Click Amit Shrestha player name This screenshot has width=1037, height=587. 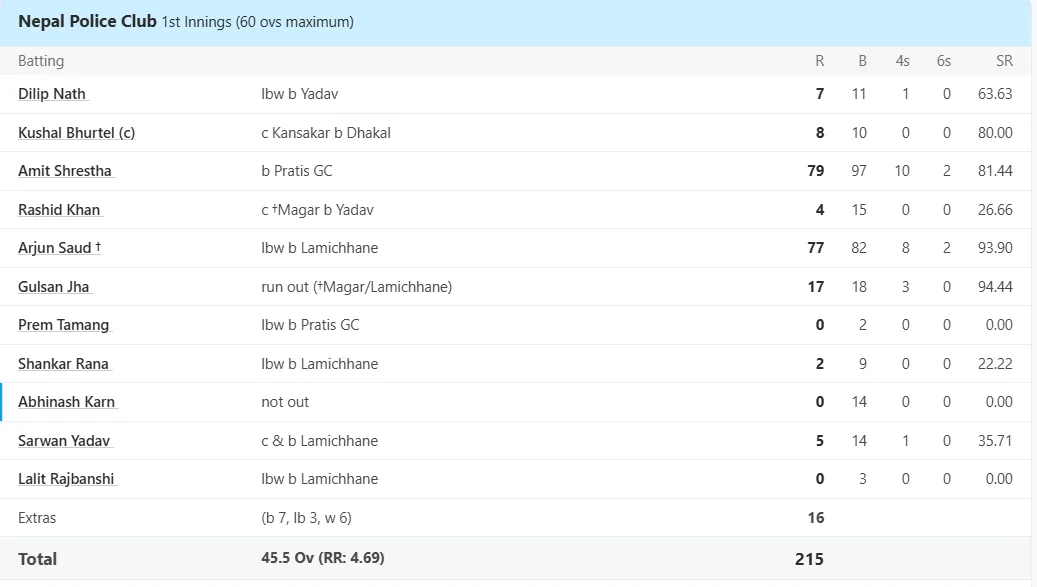[x=65, y=171]
